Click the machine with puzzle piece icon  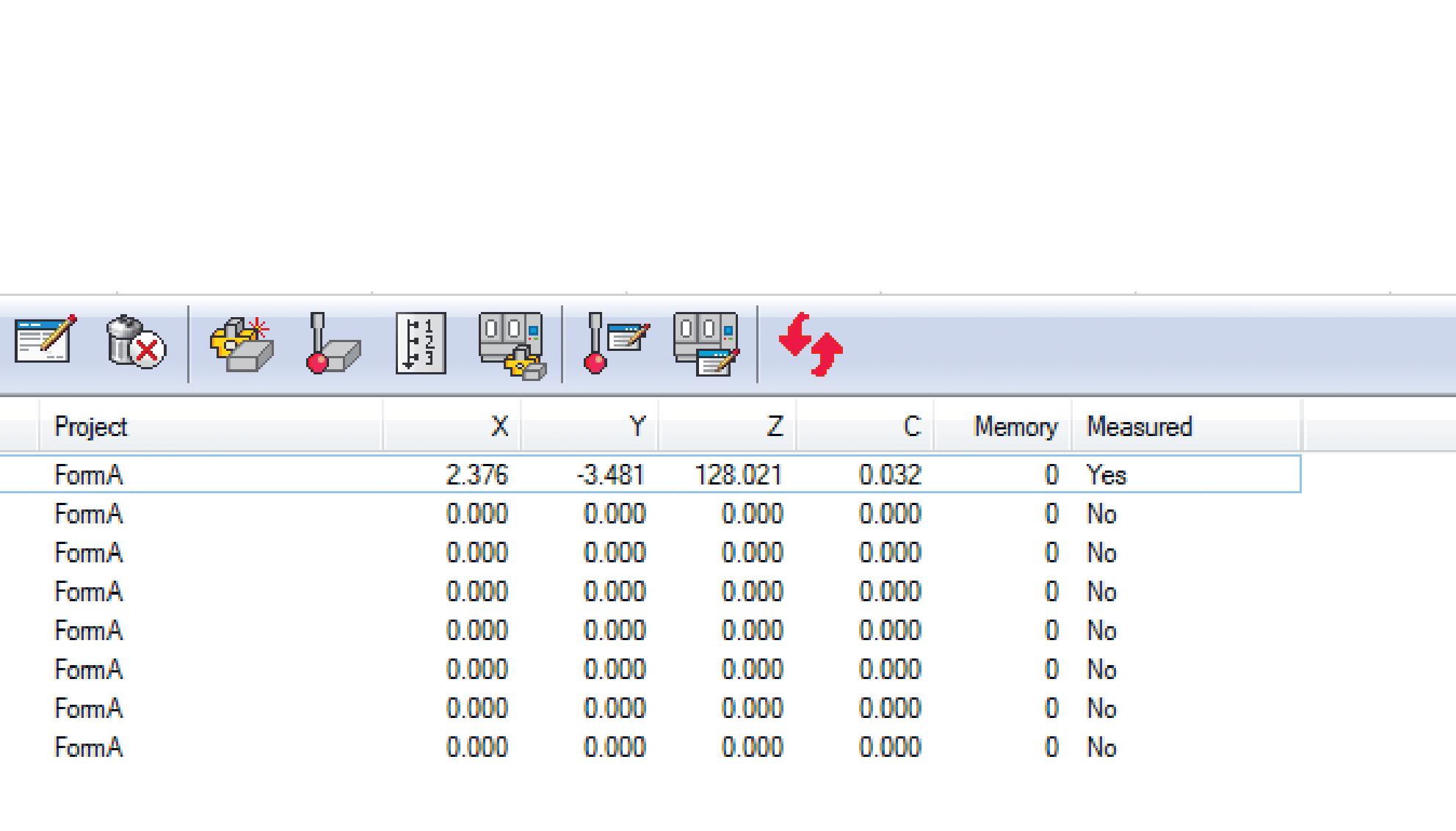pyautogui.click(x=512, y=345)
